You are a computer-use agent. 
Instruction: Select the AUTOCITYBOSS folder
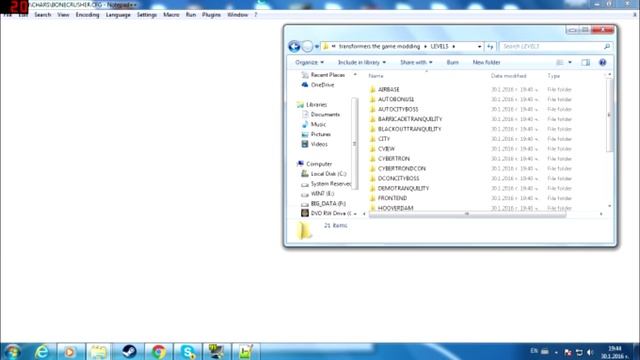tap(394, 109)
